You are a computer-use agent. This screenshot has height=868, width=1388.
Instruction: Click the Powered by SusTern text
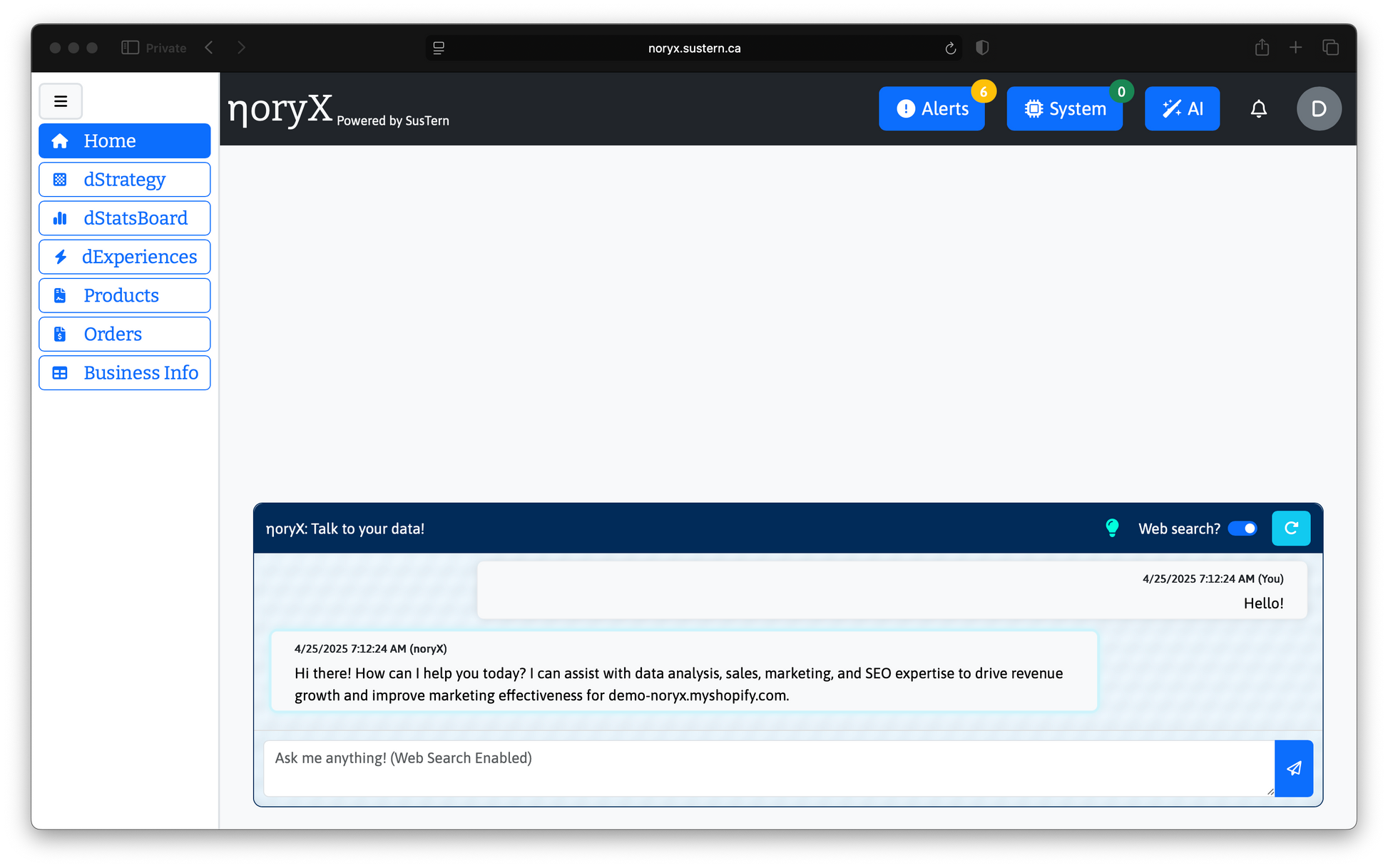[393, 121]
